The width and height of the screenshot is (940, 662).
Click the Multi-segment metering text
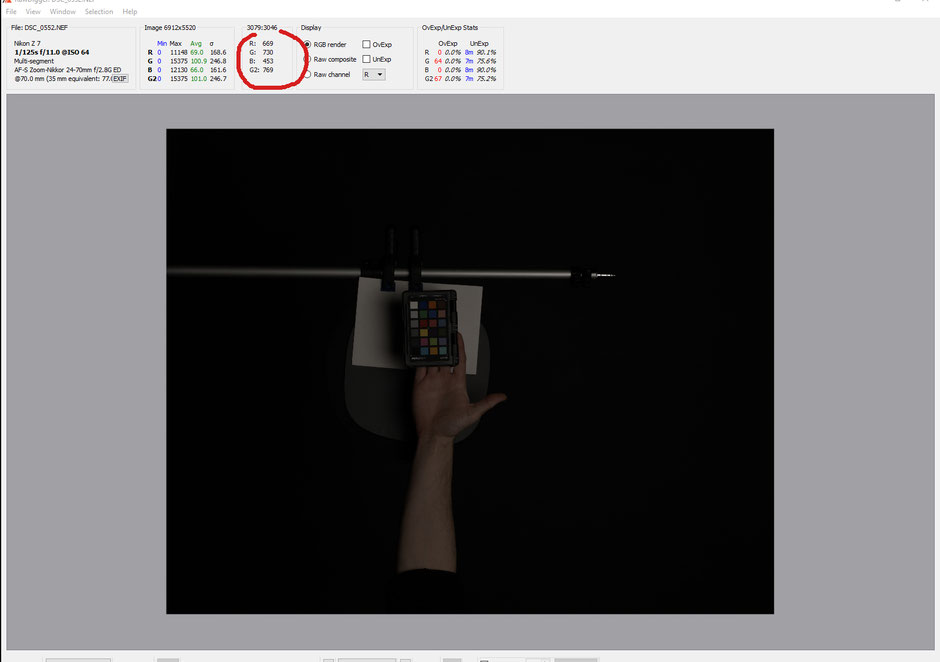point(34,61)
